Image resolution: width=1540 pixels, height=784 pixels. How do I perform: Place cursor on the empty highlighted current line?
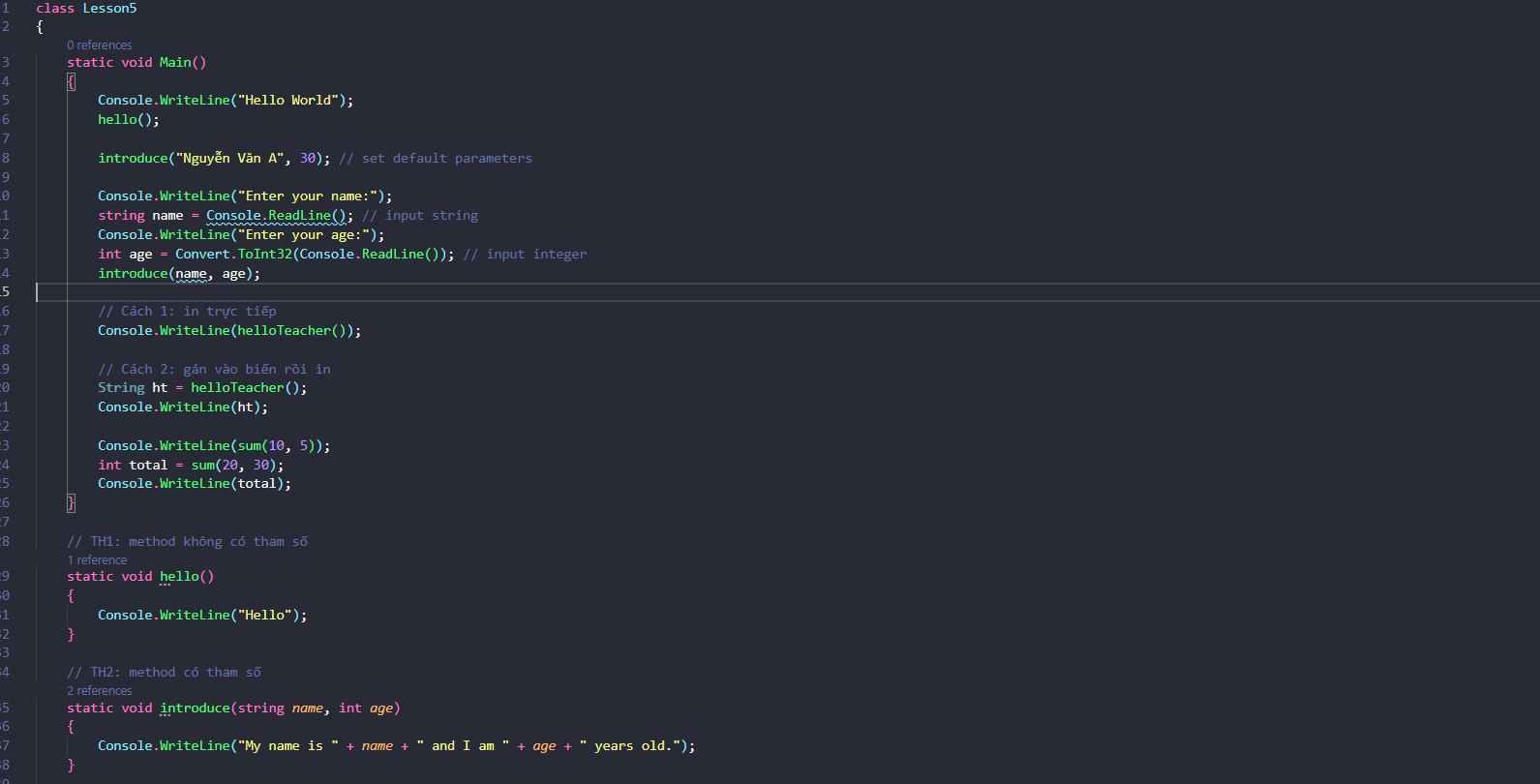pyautogui.click(x=387, y=292)
